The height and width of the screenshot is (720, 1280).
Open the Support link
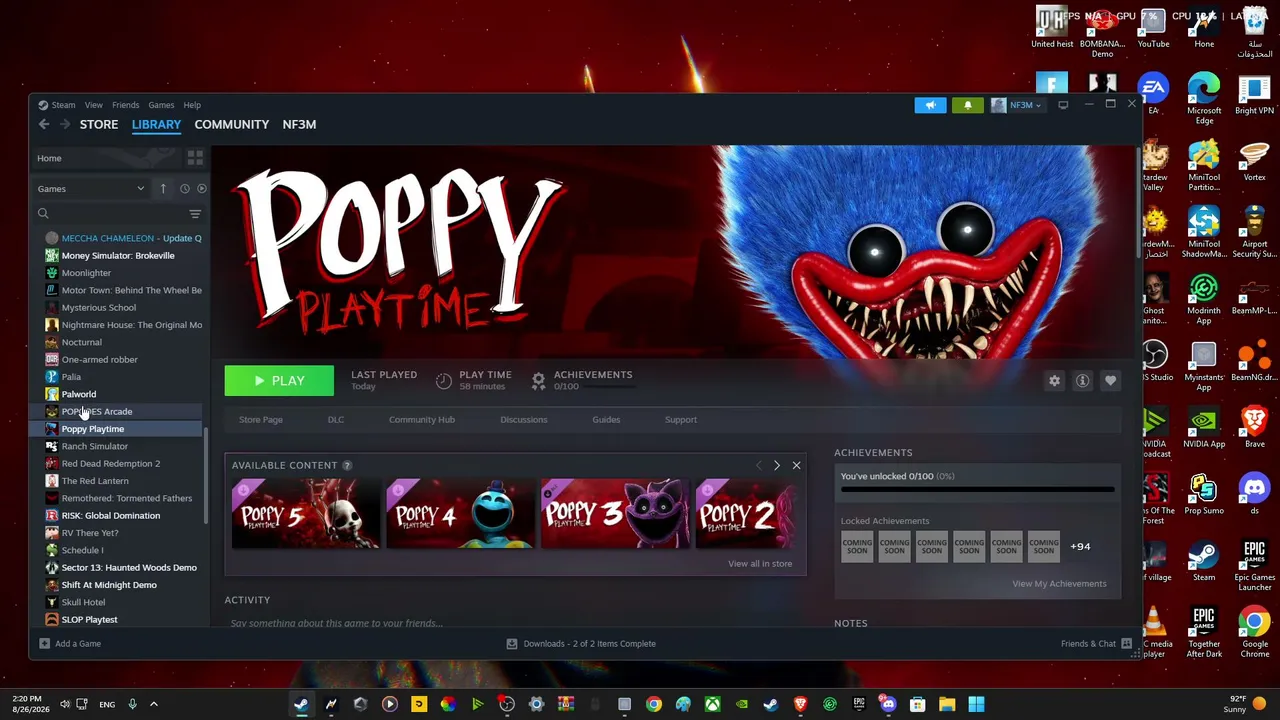(681, 420)
